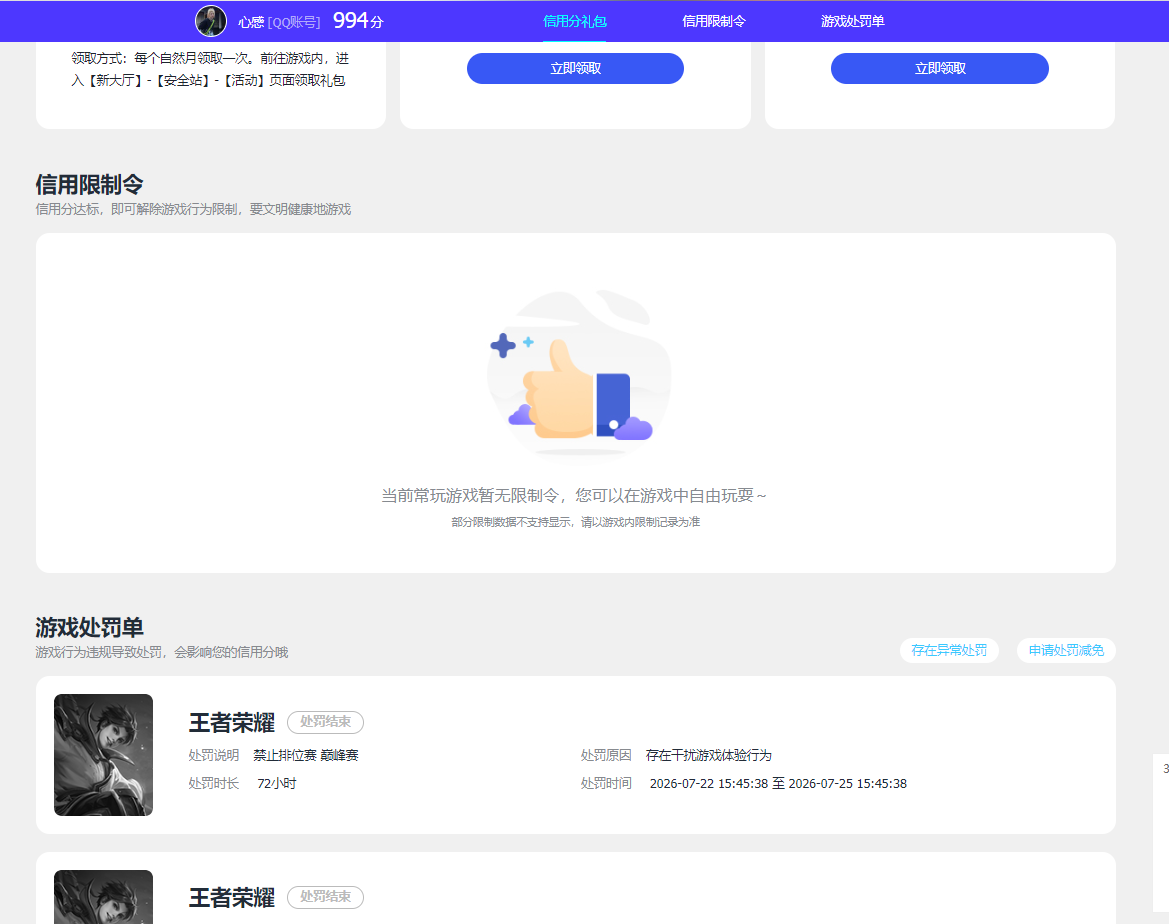This screenshot has height=924, width=1169.
Task: Click the note 部分限制数据不支持显示
Action: [576, 522]
